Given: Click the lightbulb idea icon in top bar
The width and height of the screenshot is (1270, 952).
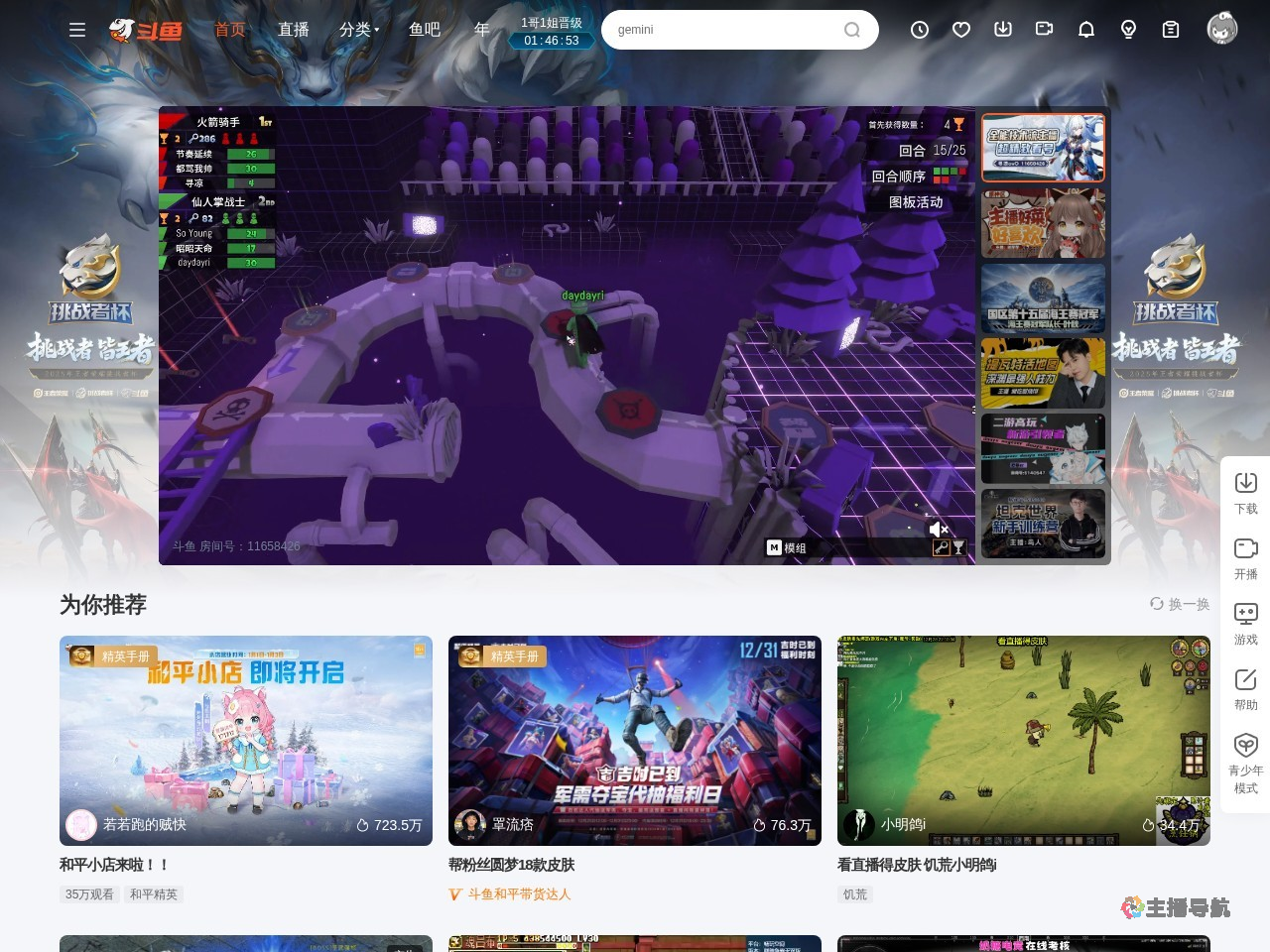Looking at the screenshot, I should pyautogui.click(x=1128, y=30).
